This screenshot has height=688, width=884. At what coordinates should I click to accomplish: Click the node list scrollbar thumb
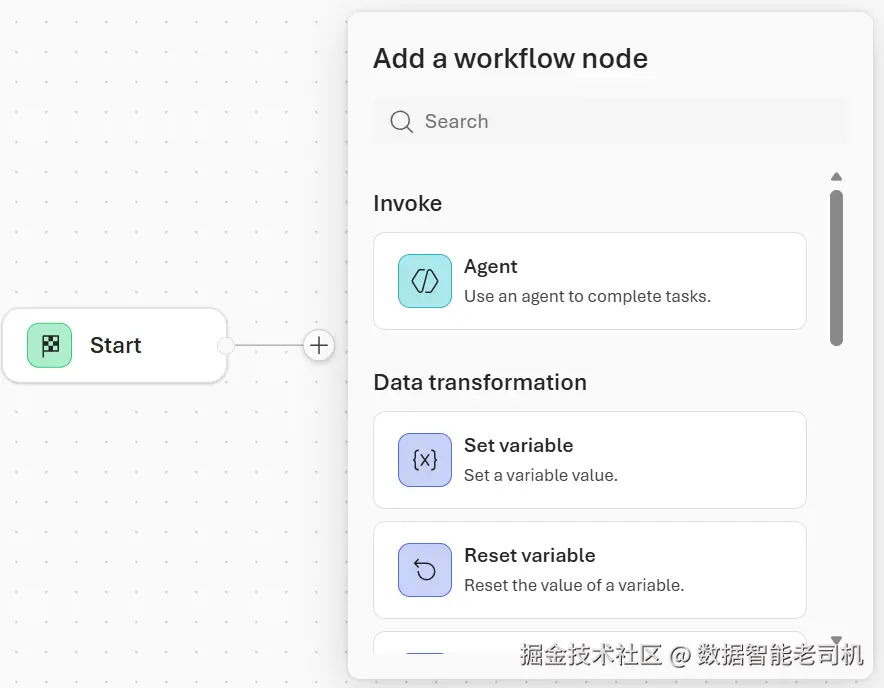[x=836, y=268]
